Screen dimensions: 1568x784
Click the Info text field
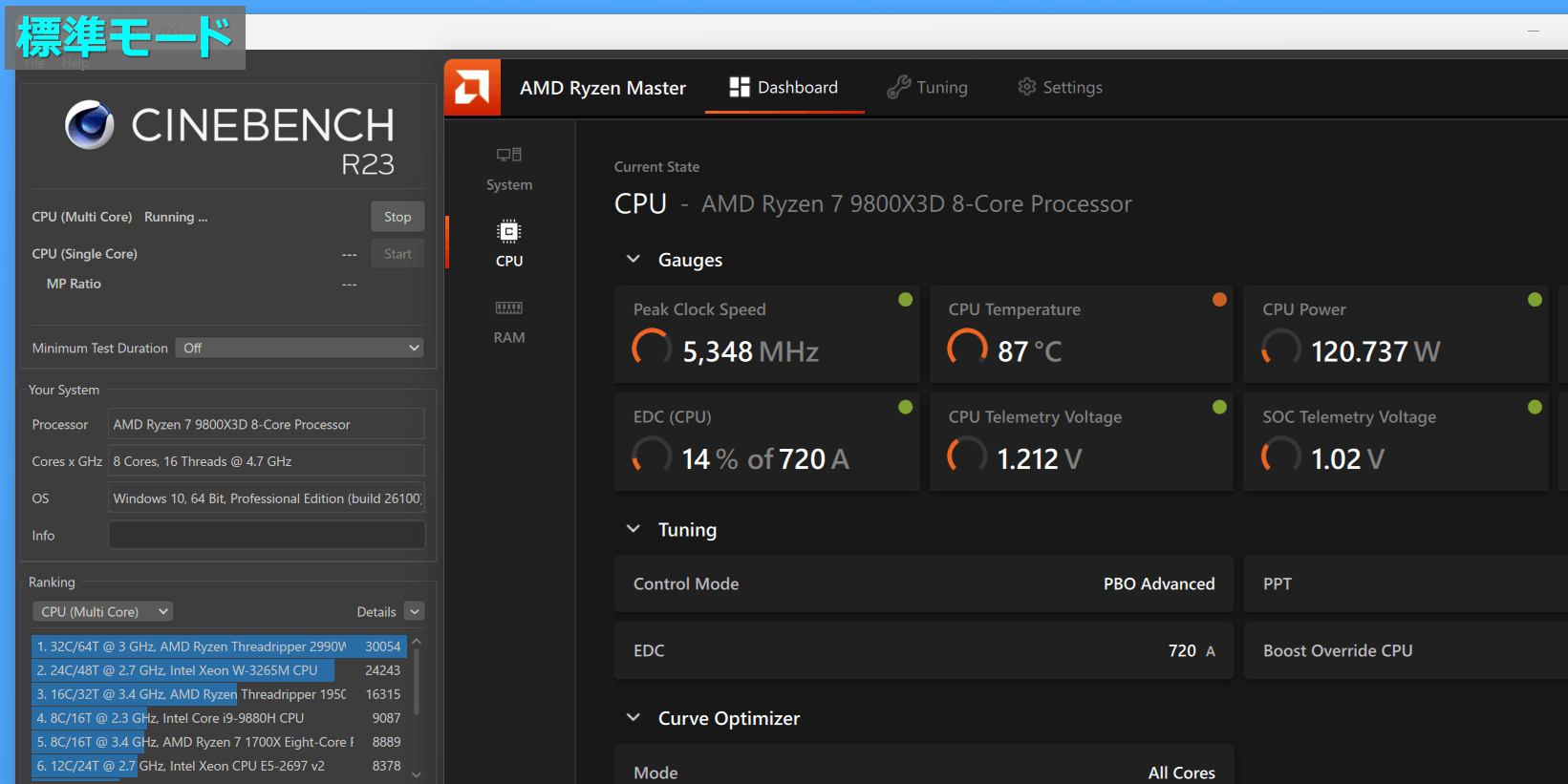[x=267, y=536]
